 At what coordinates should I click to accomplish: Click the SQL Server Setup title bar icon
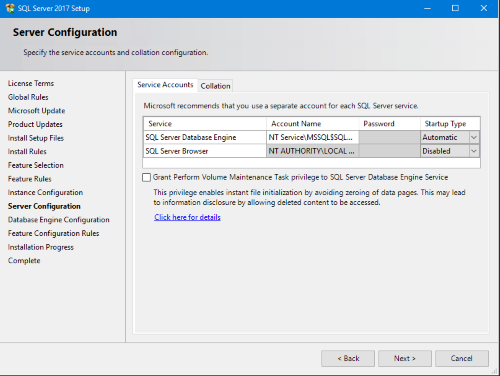click(x=10, y=8)
